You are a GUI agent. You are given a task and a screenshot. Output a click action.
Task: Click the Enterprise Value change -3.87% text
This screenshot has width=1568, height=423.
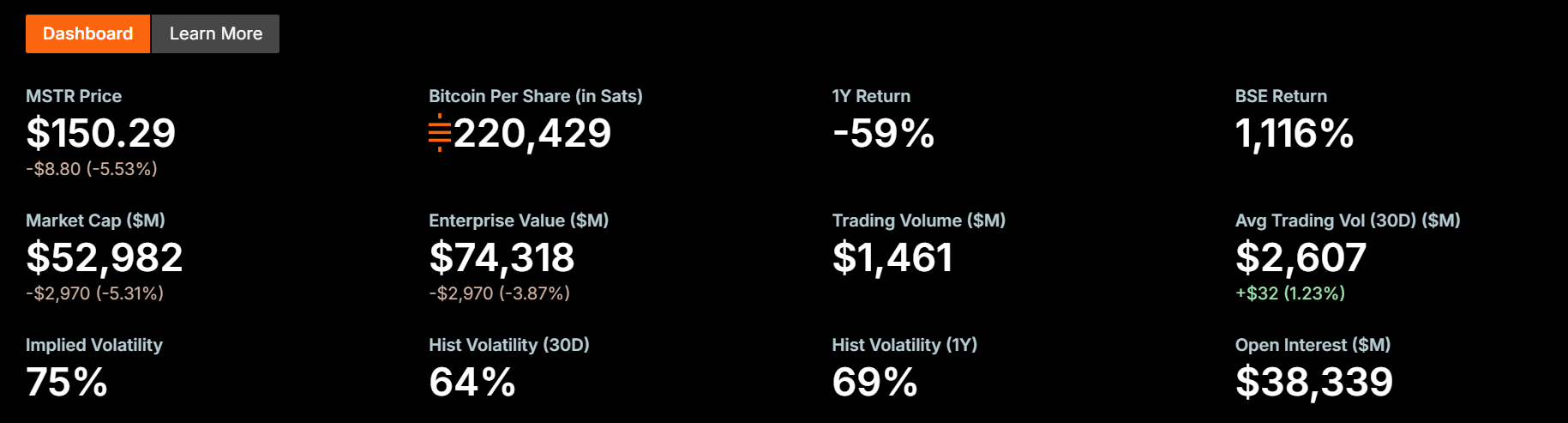pos(535,293)
